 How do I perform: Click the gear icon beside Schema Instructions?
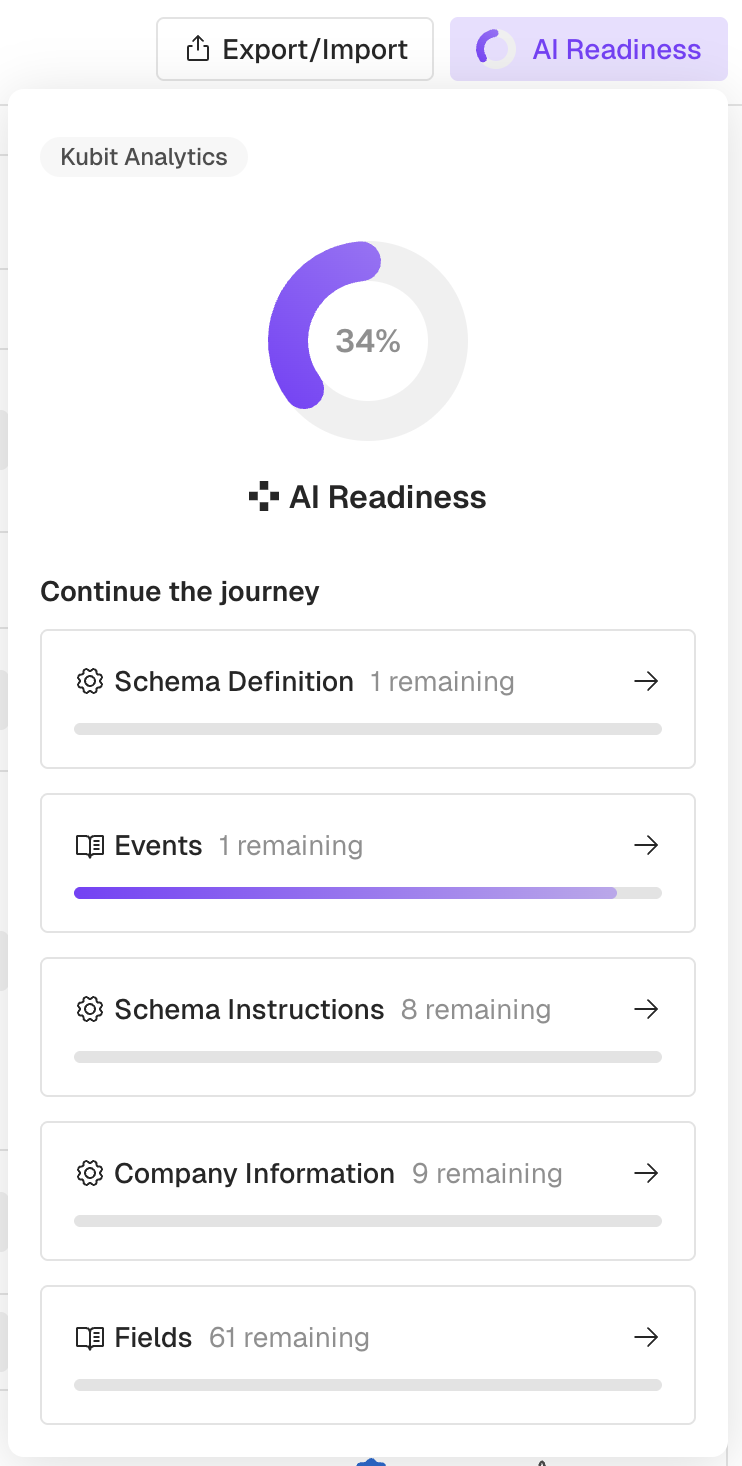point(90,1010)
